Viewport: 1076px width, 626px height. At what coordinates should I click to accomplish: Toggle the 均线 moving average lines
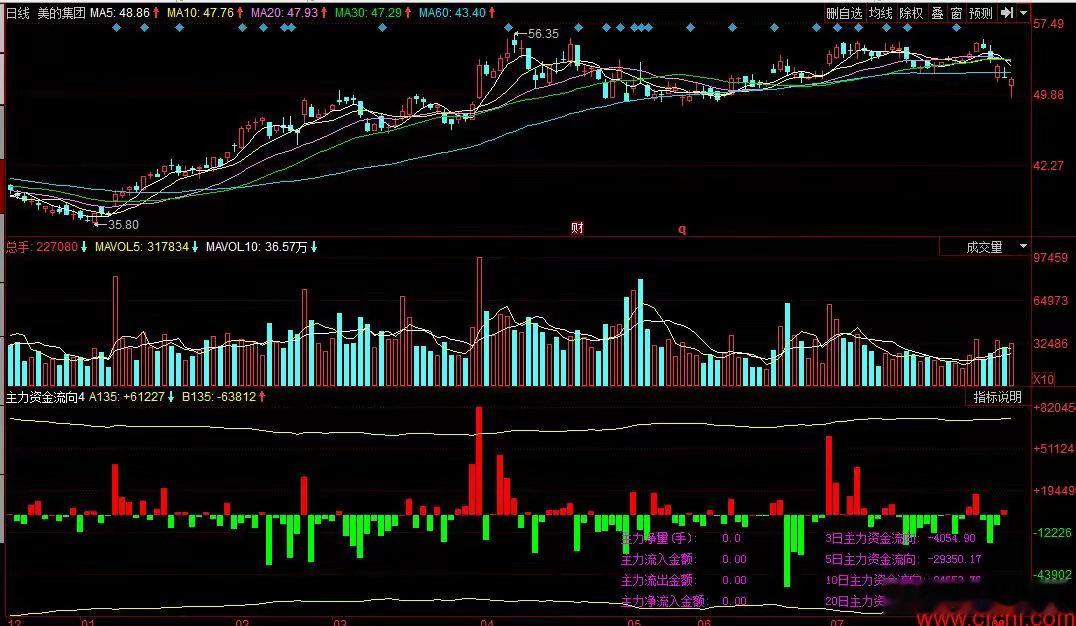click(x=880, y=12)
